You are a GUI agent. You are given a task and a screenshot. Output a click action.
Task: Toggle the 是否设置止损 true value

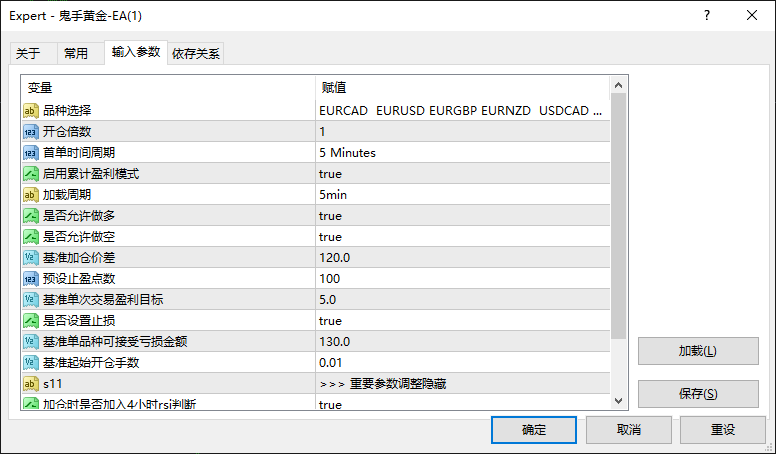(x=463, y=321)
